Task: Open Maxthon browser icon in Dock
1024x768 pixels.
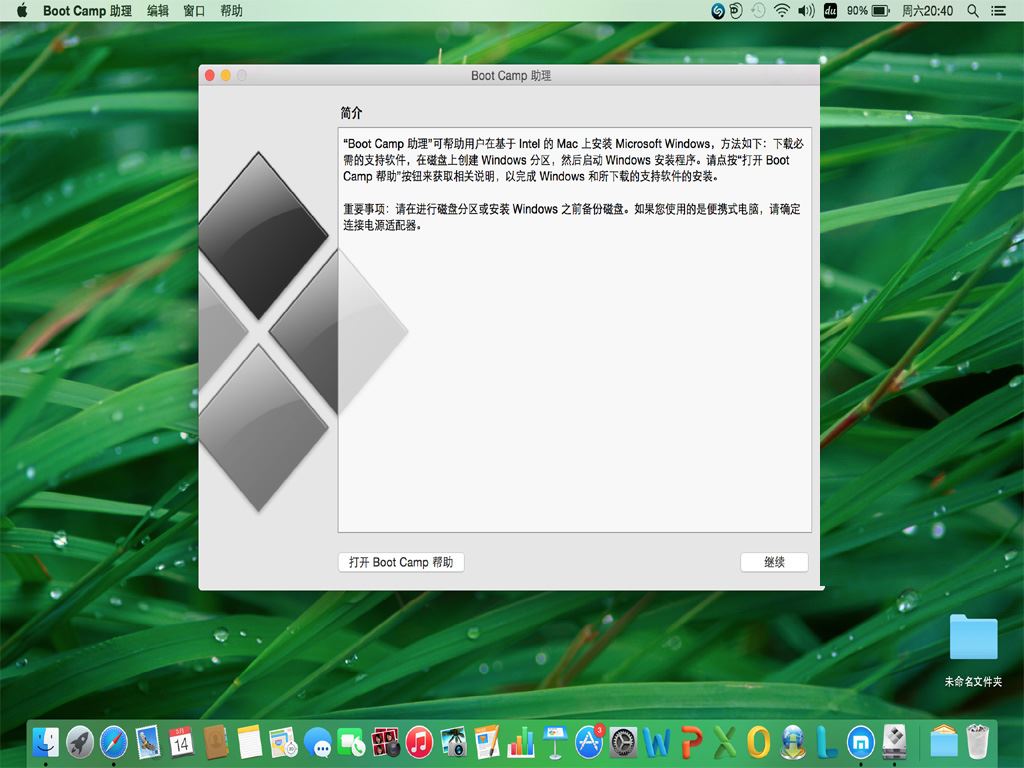Action: (861, 742)
